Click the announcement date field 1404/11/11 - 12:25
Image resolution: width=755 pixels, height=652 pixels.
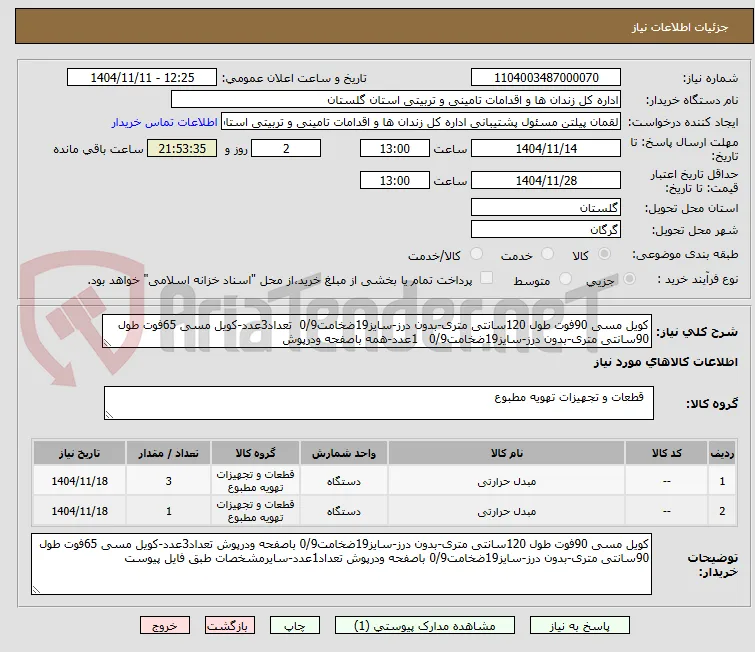142,78
